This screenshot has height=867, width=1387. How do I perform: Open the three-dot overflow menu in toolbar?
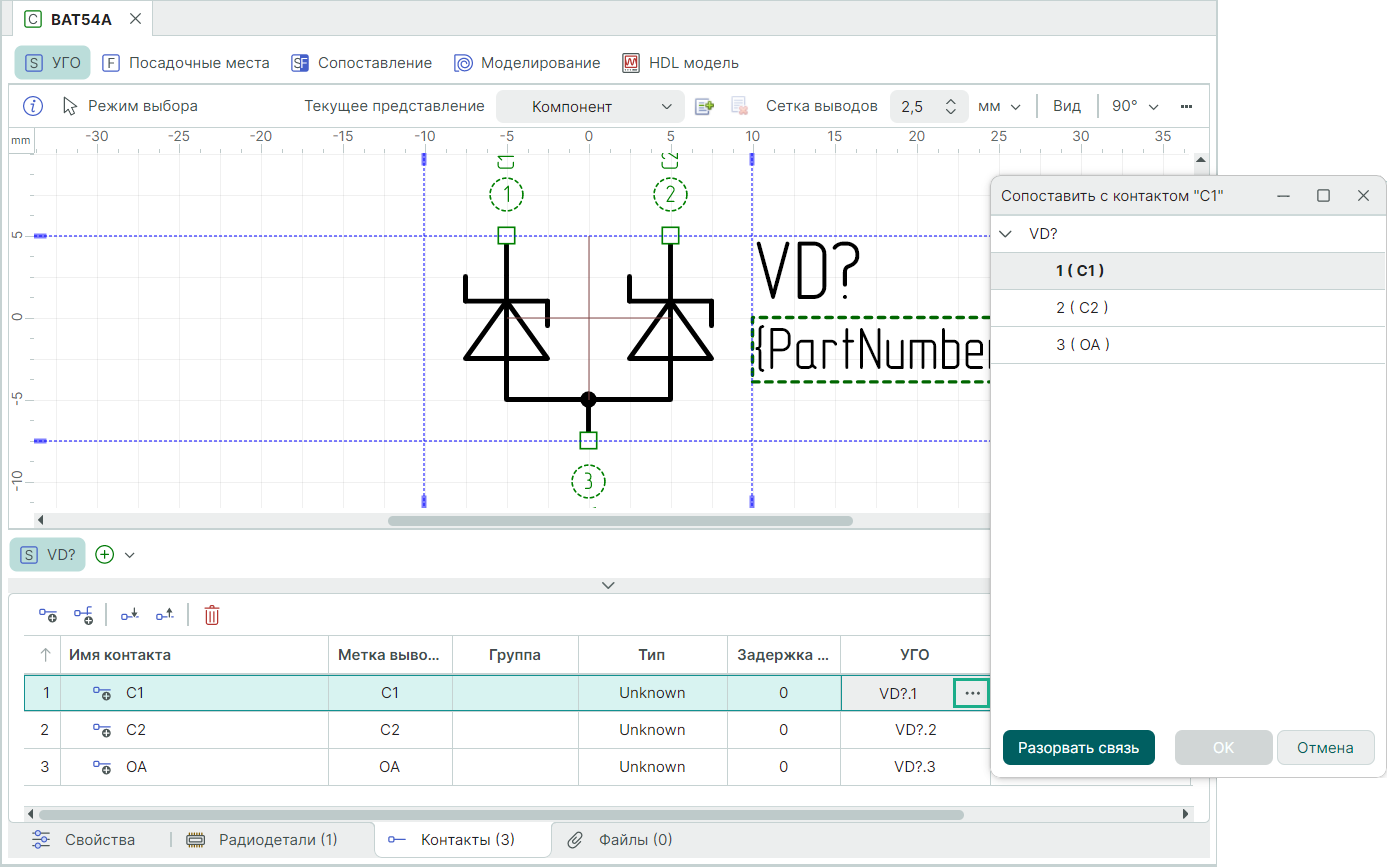1187,106
